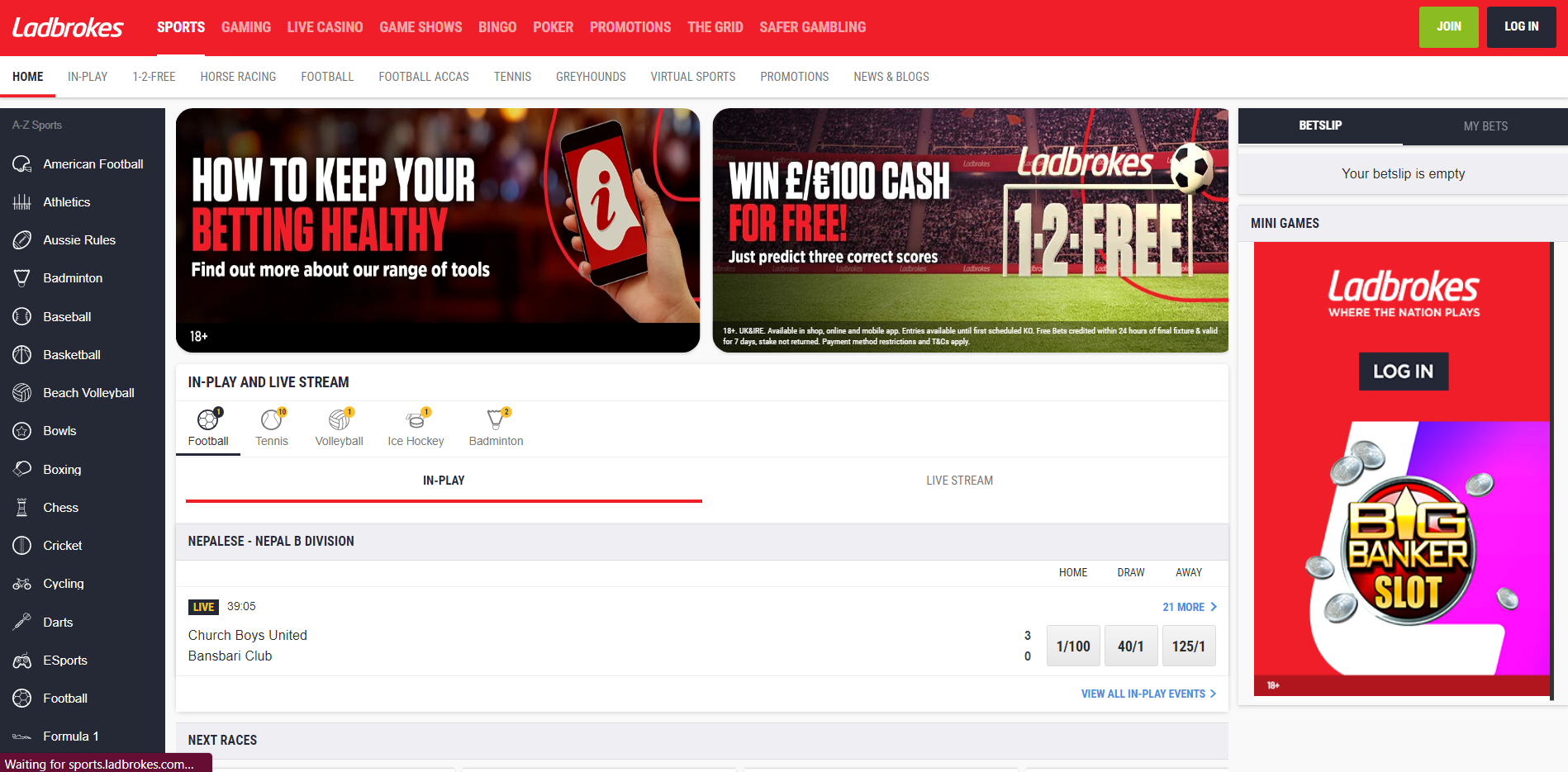Viewport: 1568px width, 772px height.
Task: Open Safer Gambling page
Action: [x=813, y=27]
